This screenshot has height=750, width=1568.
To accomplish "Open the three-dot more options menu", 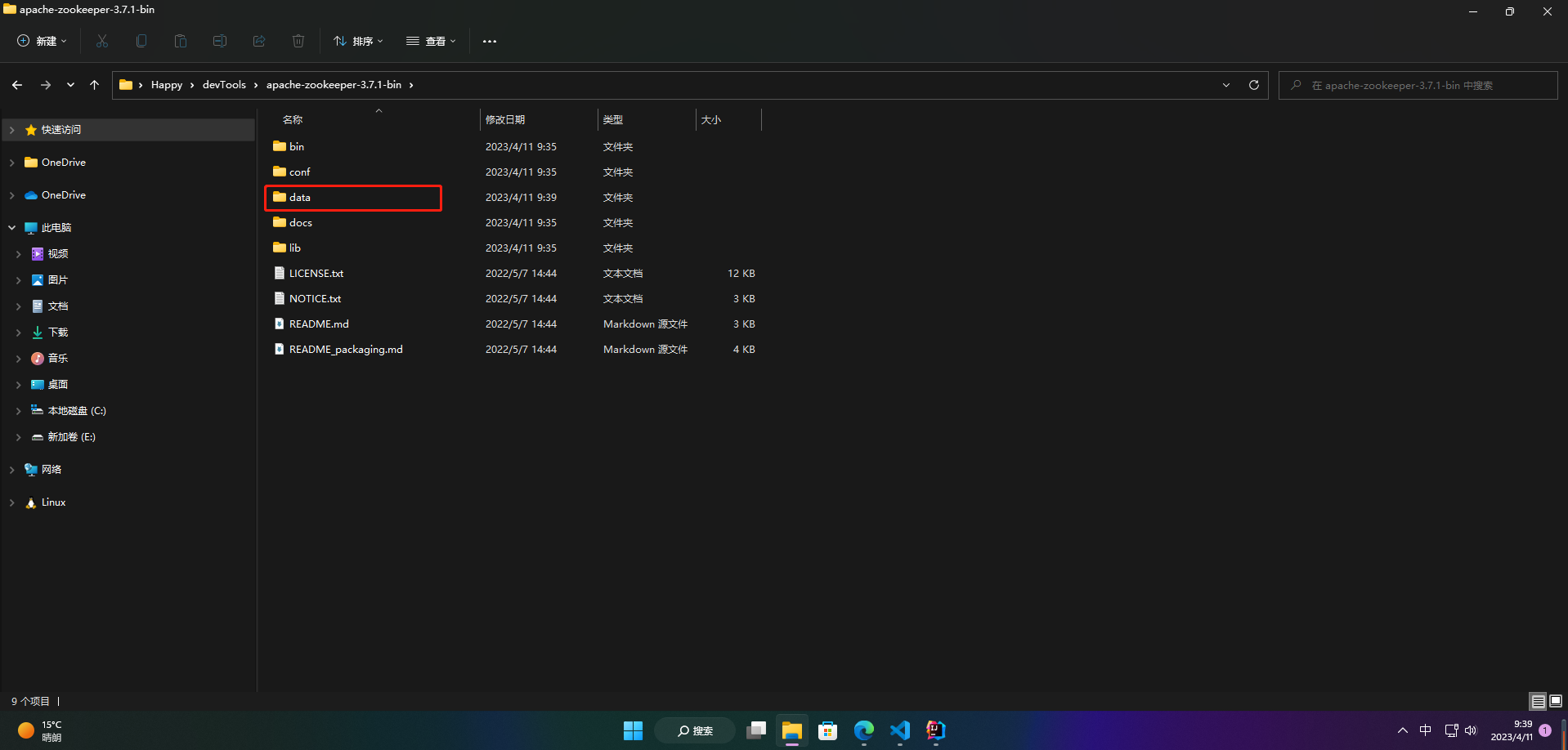I will pos(490,41).
